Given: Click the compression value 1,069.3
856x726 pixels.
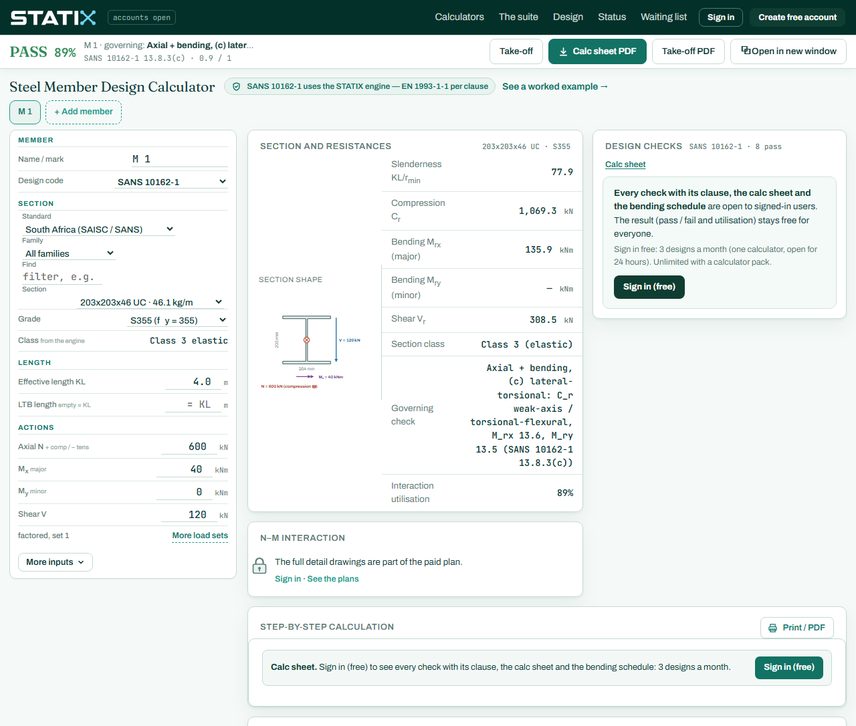Looking at the screenshot, I should [x=538, y=211].
